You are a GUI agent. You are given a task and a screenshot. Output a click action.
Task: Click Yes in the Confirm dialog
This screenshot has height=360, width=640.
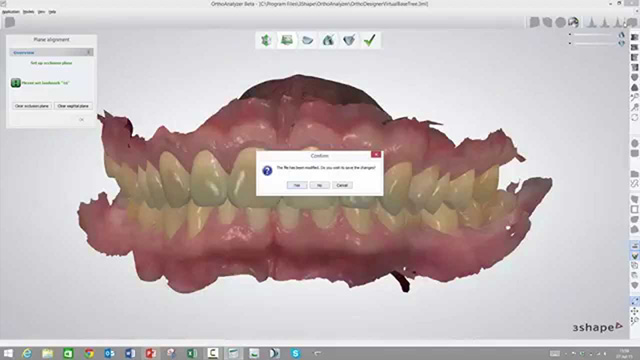297,185
